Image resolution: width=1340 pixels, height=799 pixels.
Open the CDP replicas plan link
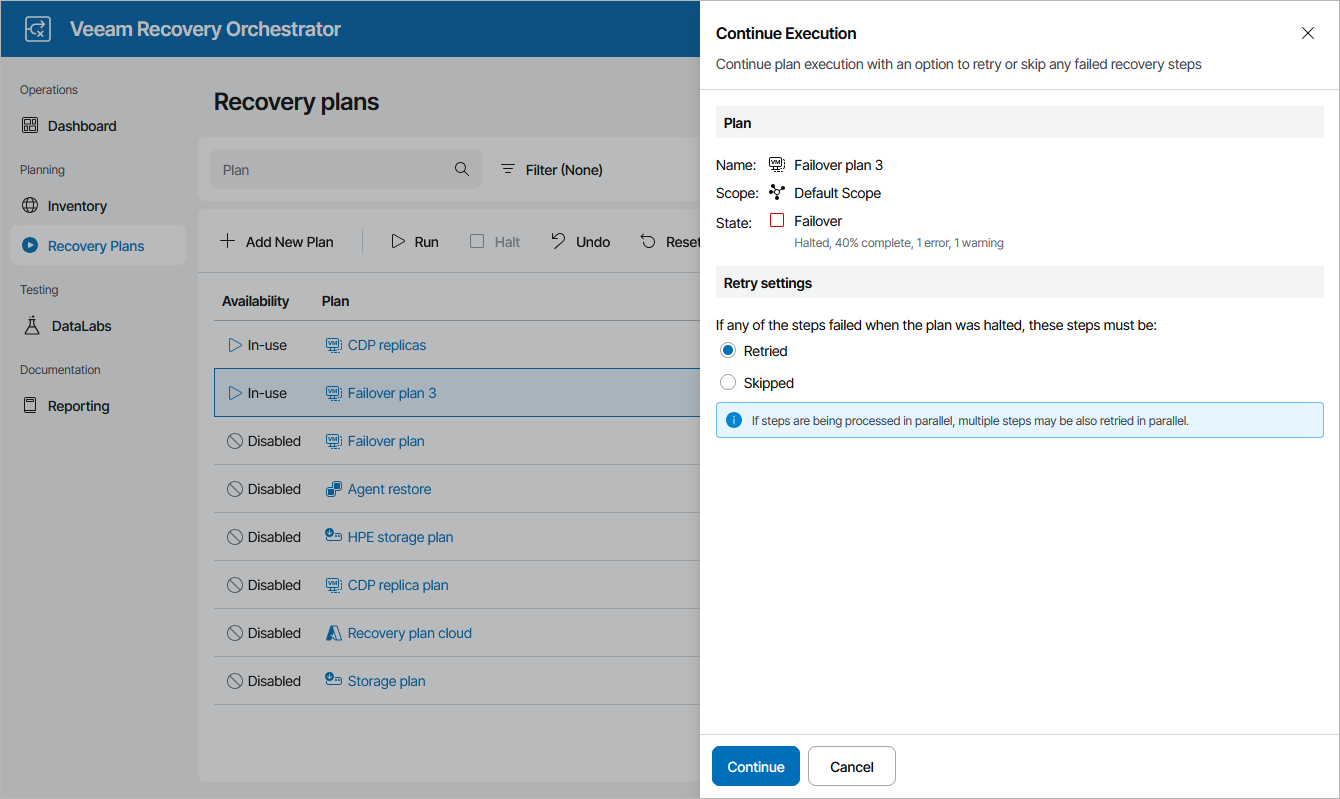387,344
